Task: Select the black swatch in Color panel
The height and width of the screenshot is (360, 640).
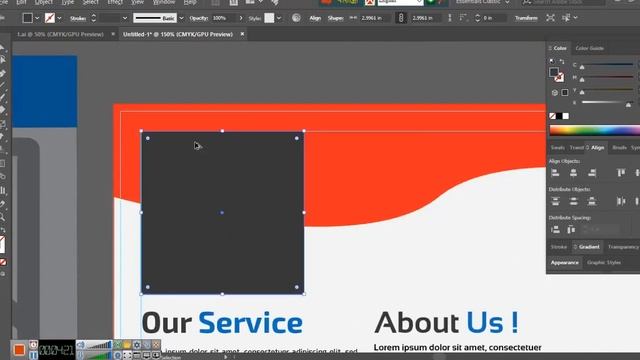Action: [559, 116]
